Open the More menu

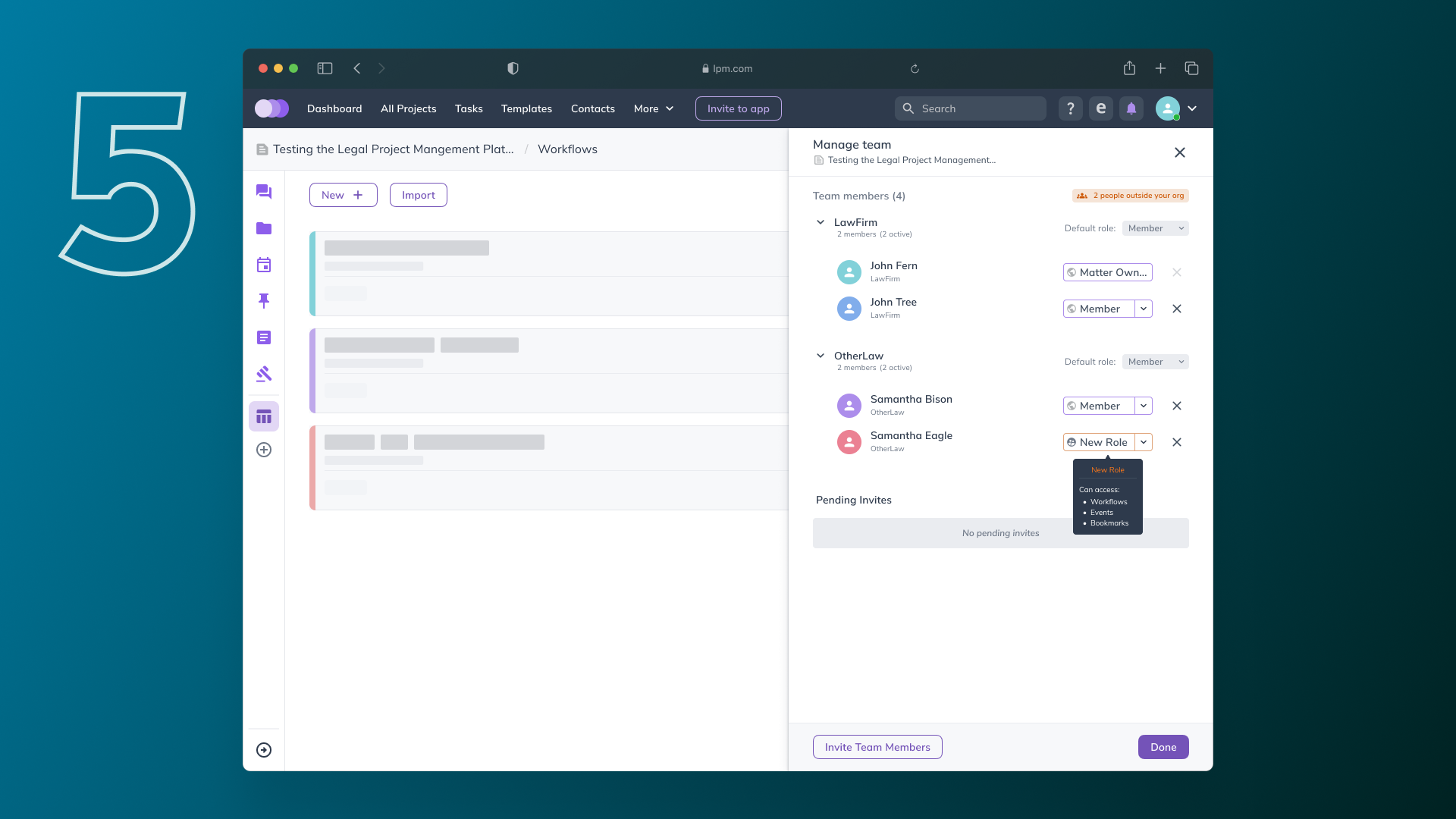point(653,108)
